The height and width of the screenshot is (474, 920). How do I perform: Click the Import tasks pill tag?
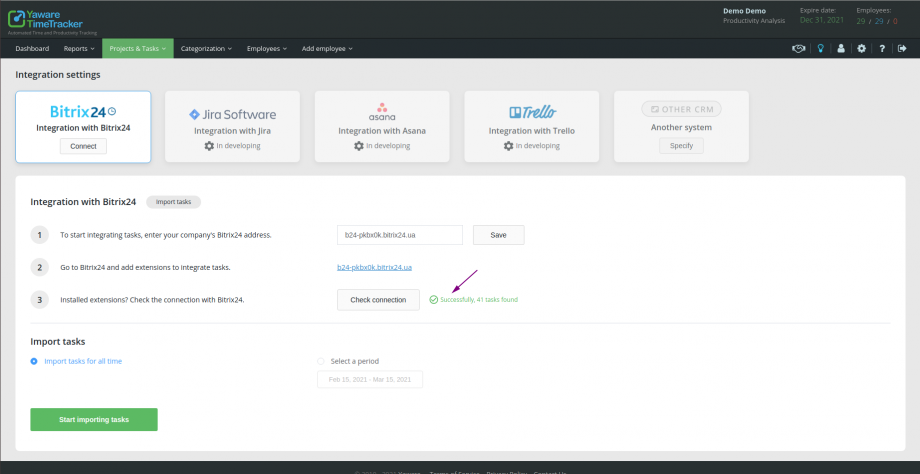pyautogui.click(x=174, y=202)
